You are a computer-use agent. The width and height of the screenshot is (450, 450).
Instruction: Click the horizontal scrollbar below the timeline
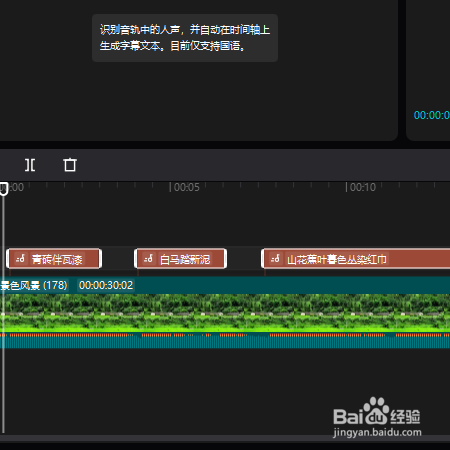[x=225, y=438]
